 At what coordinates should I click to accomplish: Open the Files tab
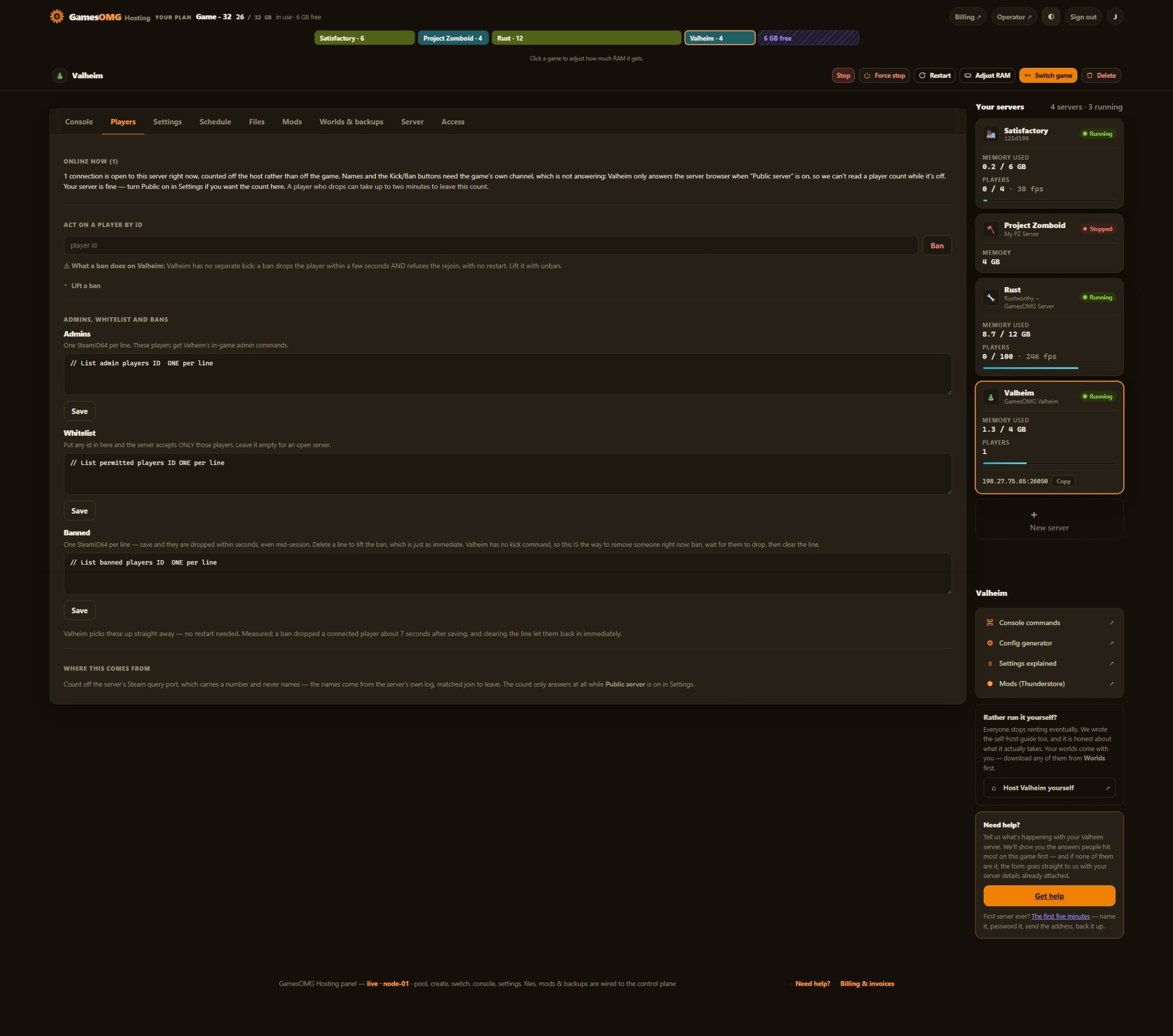pos(256,122)
